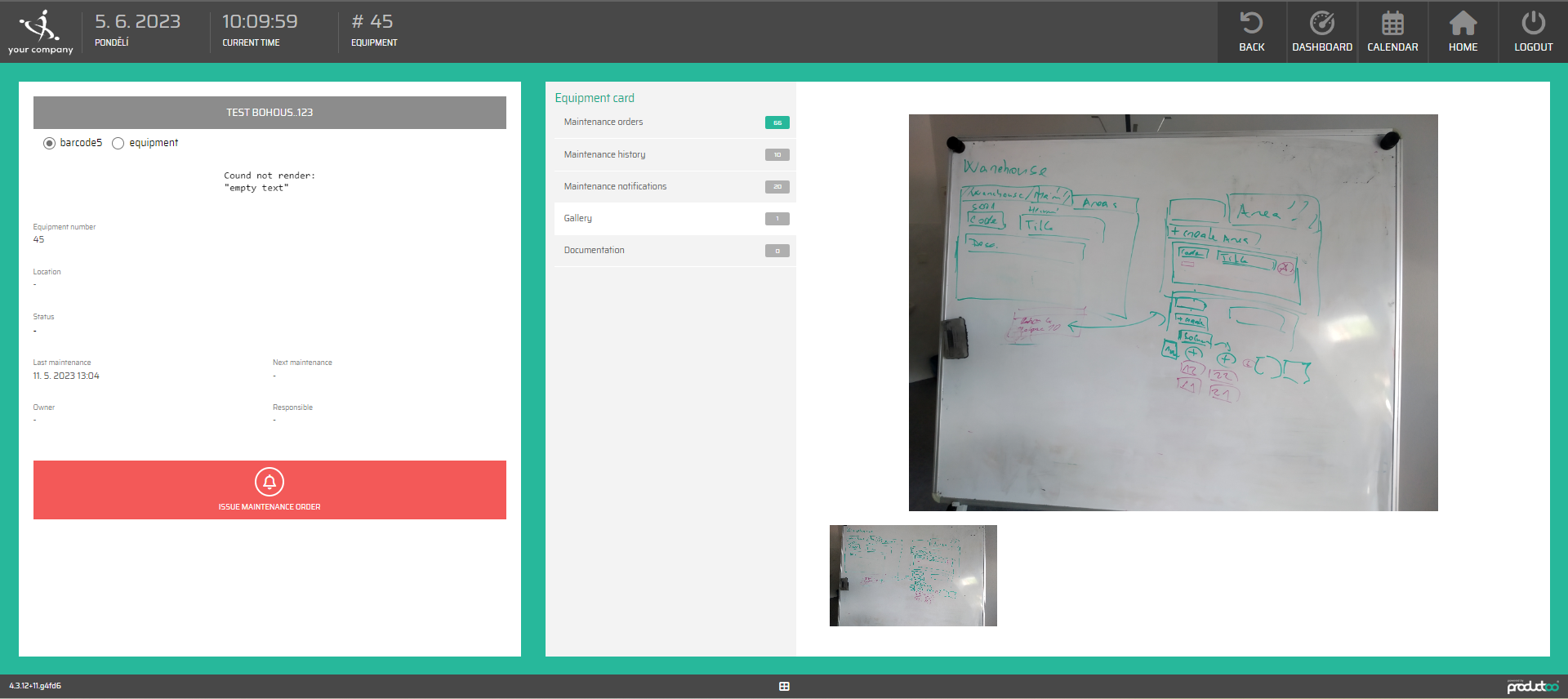
Task: Click the TEST BOHOUS..123 header bar
Action: coord(269,113)
